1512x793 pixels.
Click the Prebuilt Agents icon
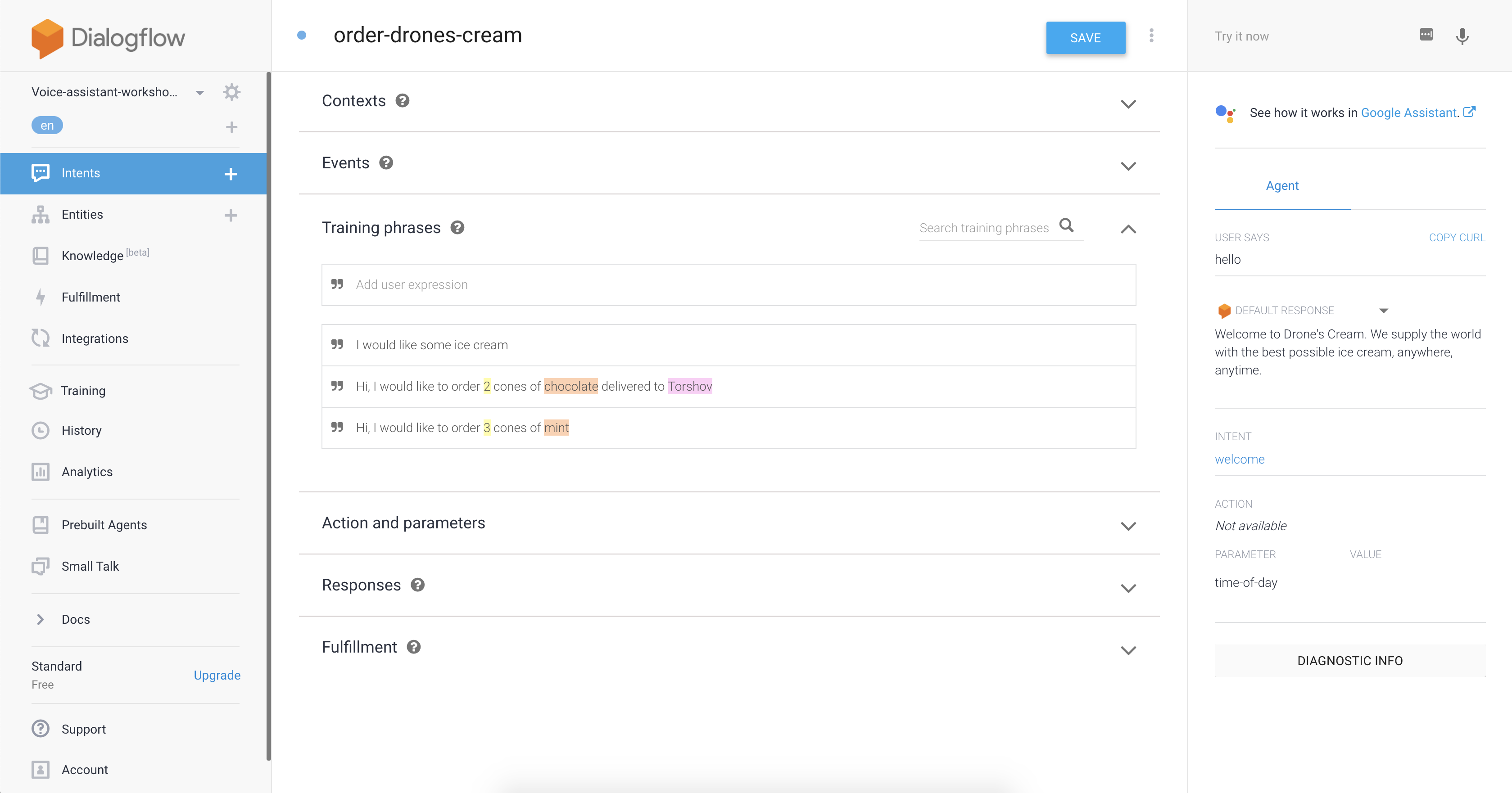pos(41,525)
